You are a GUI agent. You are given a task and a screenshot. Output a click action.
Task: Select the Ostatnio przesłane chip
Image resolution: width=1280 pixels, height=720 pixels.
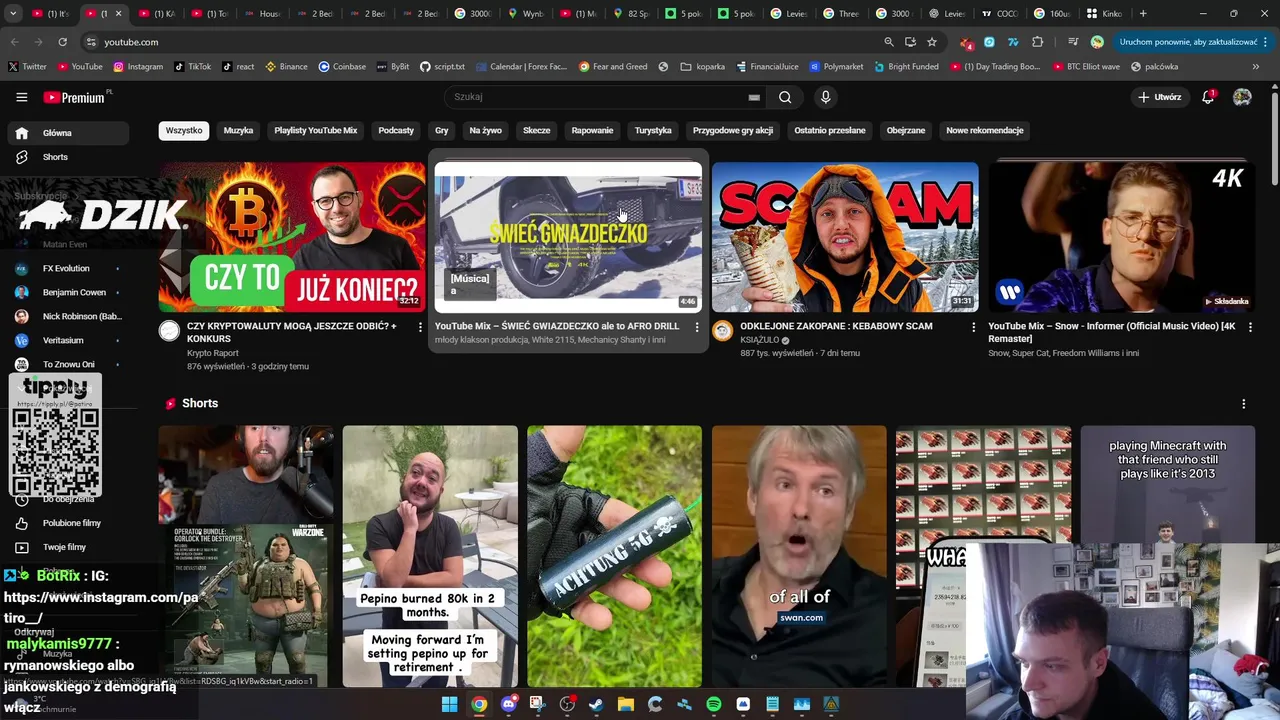(830, 130)
